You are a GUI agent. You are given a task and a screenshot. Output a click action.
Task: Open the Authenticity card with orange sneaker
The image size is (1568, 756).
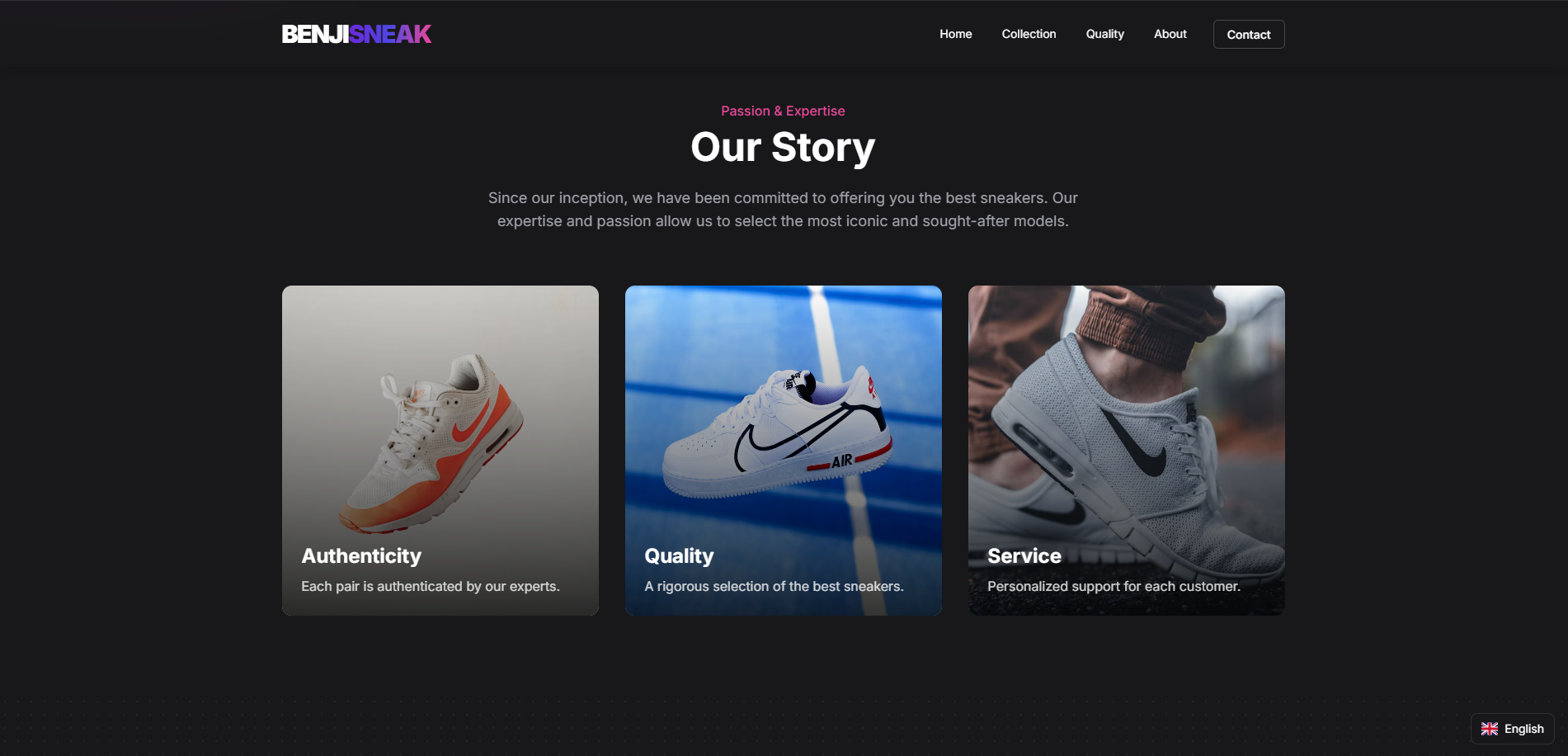(x=440, y=451)
